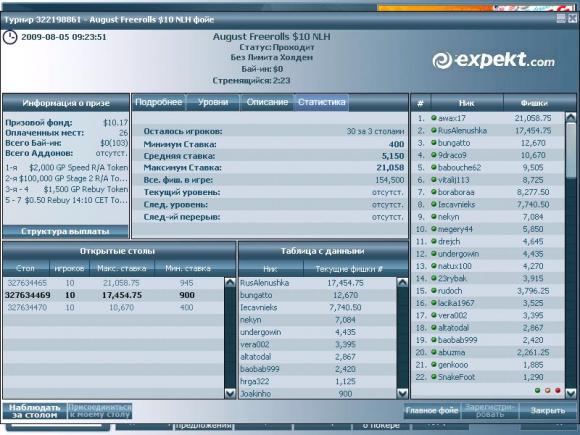Image resolution: width=580 pixels, height=435 pixels.
Task: Click scroll-down arrow of the table data panel
Action: (402, 393)
